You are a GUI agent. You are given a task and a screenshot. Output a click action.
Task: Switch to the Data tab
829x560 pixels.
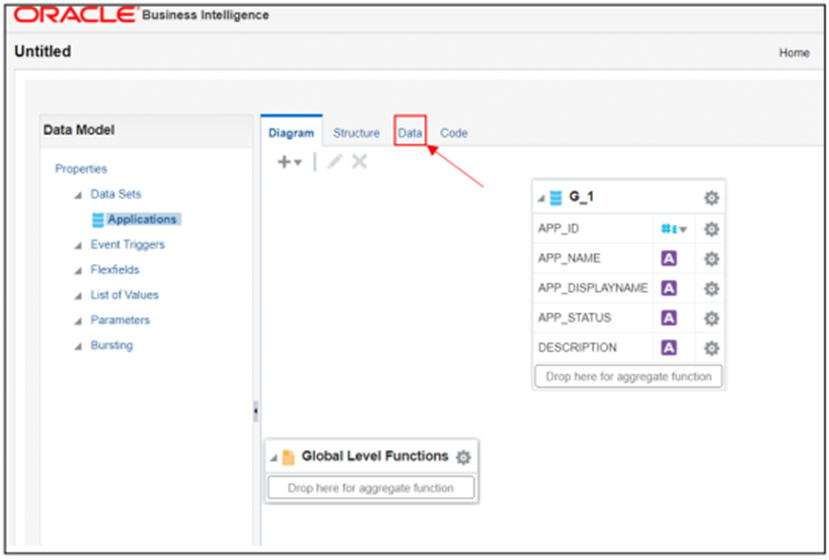410,133
